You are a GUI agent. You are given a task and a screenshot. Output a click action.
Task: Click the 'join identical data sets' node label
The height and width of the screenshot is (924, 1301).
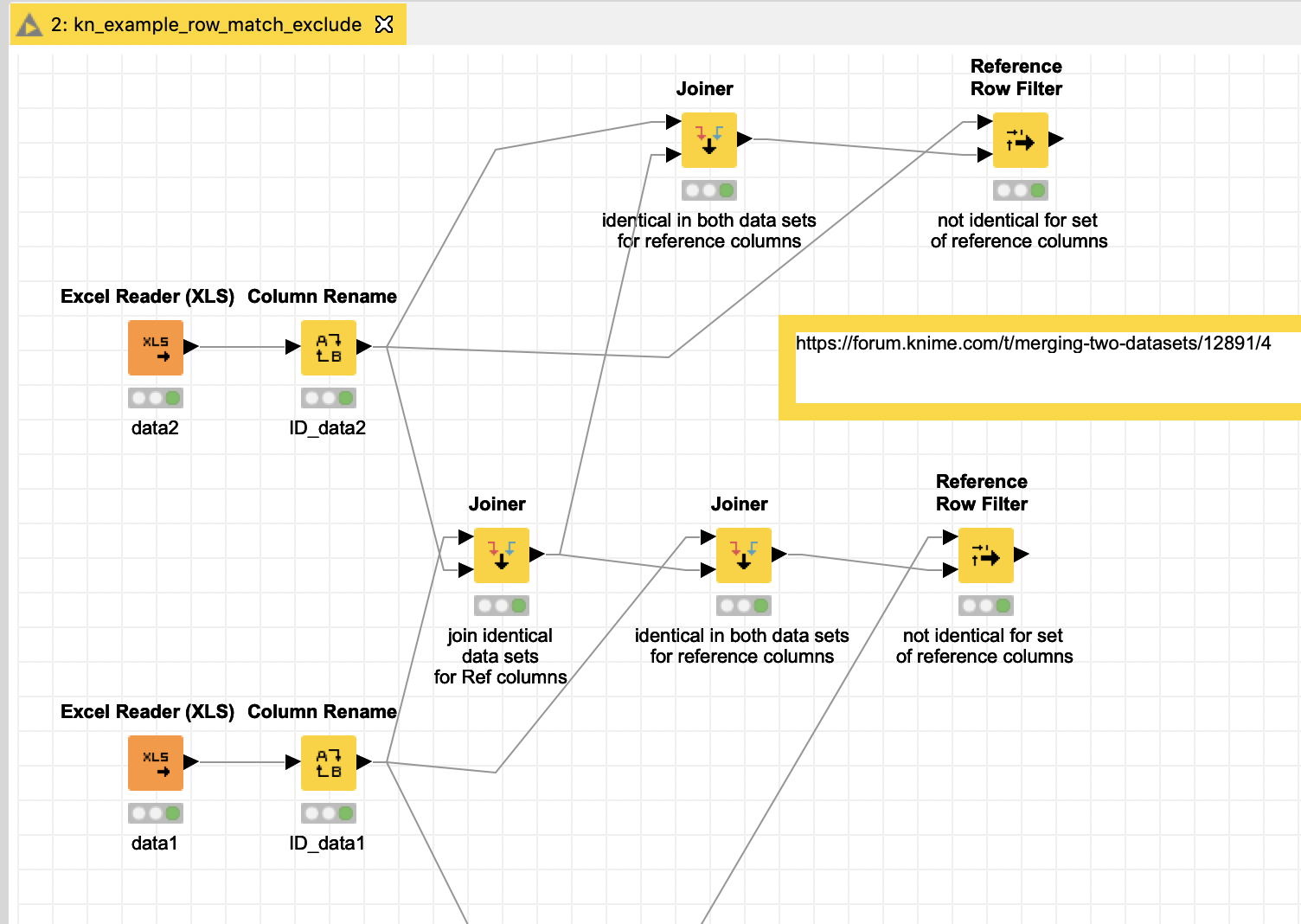click(x=500, y=656)
